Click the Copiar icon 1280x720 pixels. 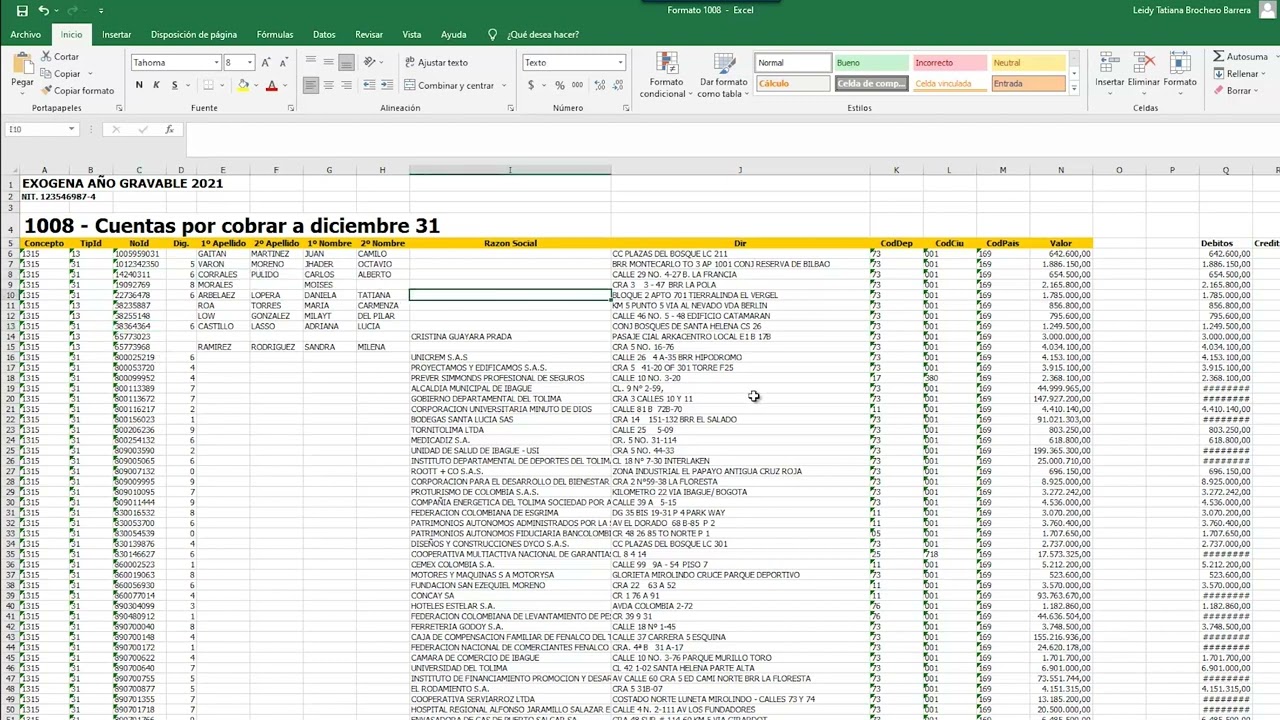[x=46, y=73]
